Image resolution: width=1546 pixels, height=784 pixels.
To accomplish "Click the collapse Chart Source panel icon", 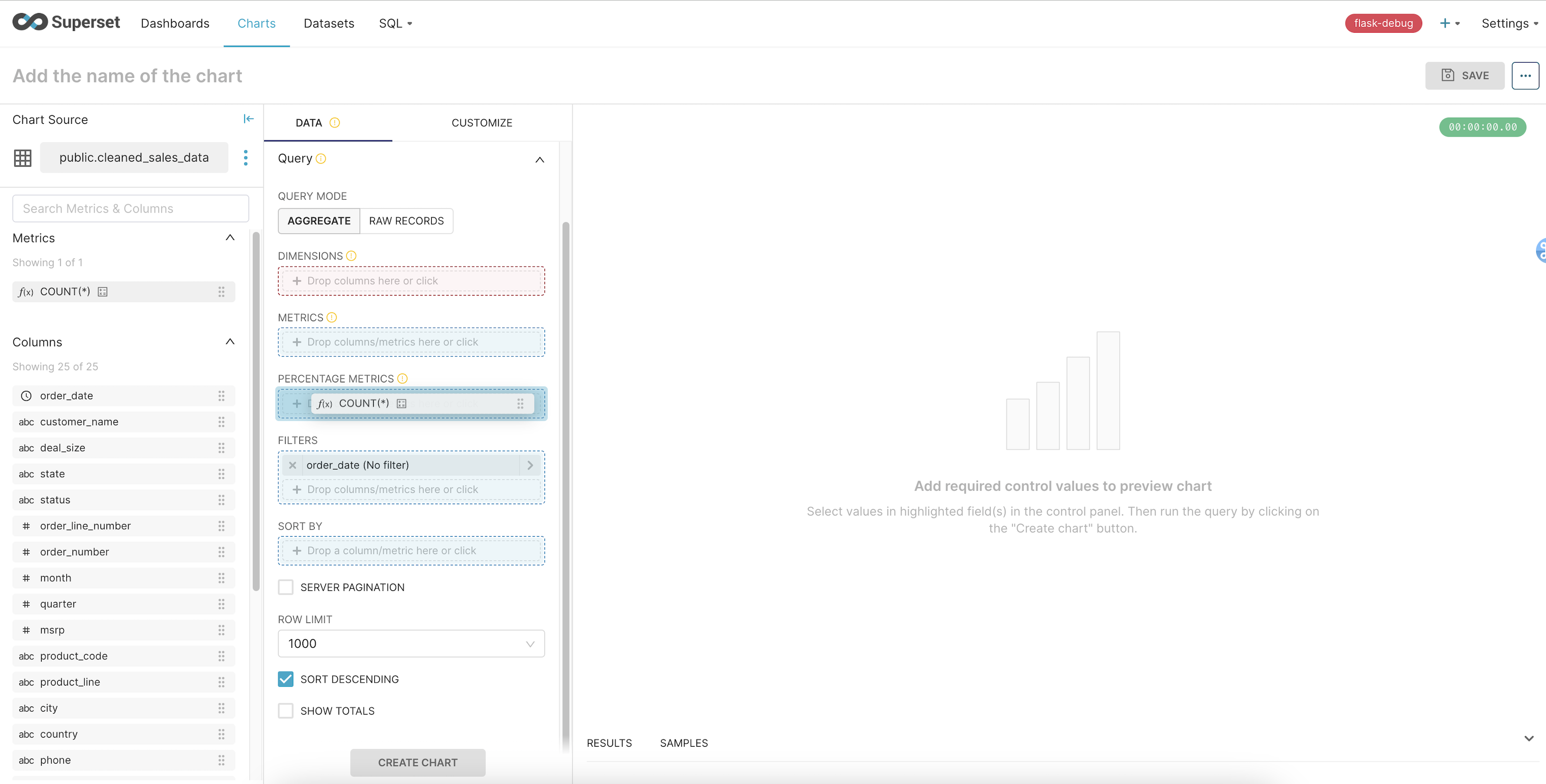I will [x=248, y=118].
